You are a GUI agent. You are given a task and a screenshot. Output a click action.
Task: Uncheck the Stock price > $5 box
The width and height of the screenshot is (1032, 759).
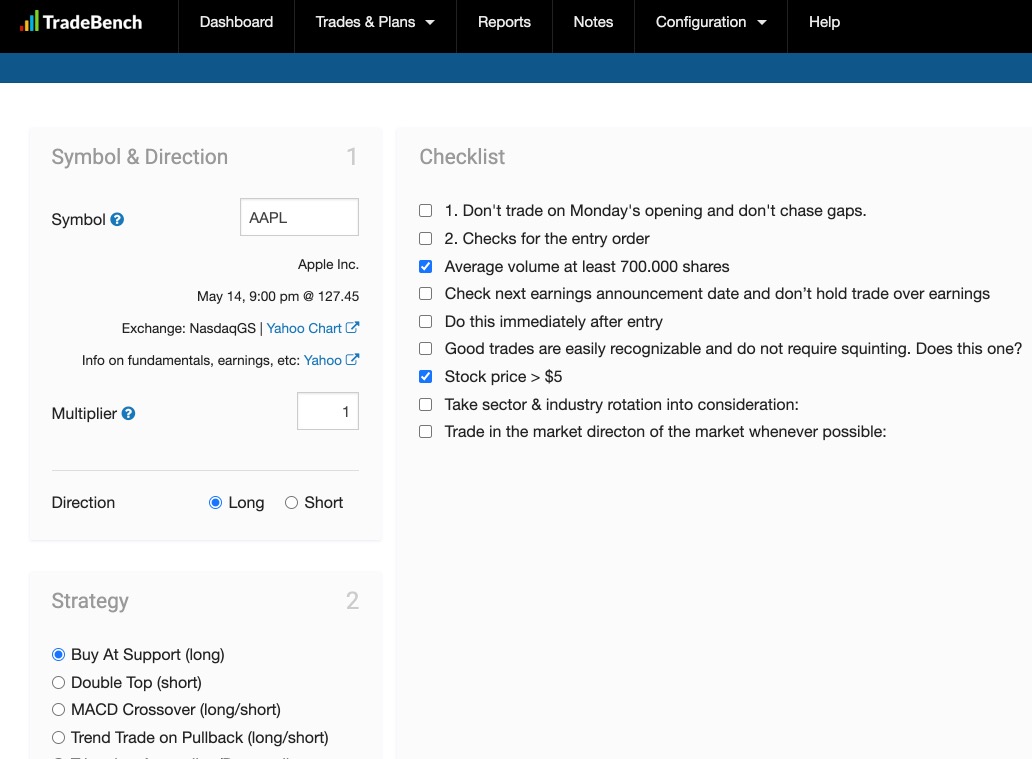coord(426,377)
